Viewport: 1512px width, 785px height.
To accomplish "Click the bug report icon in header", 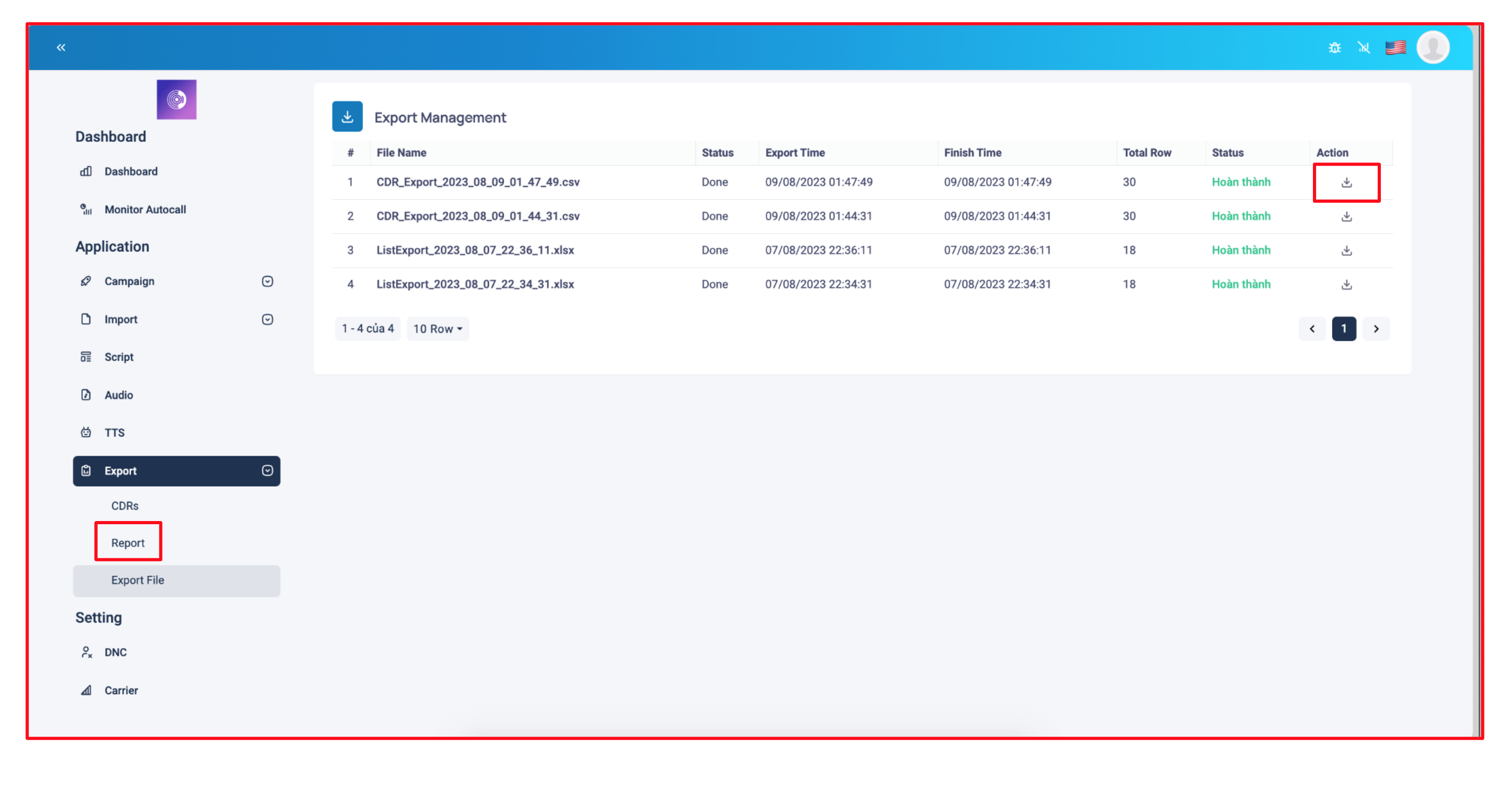I will coord(1334,48).
